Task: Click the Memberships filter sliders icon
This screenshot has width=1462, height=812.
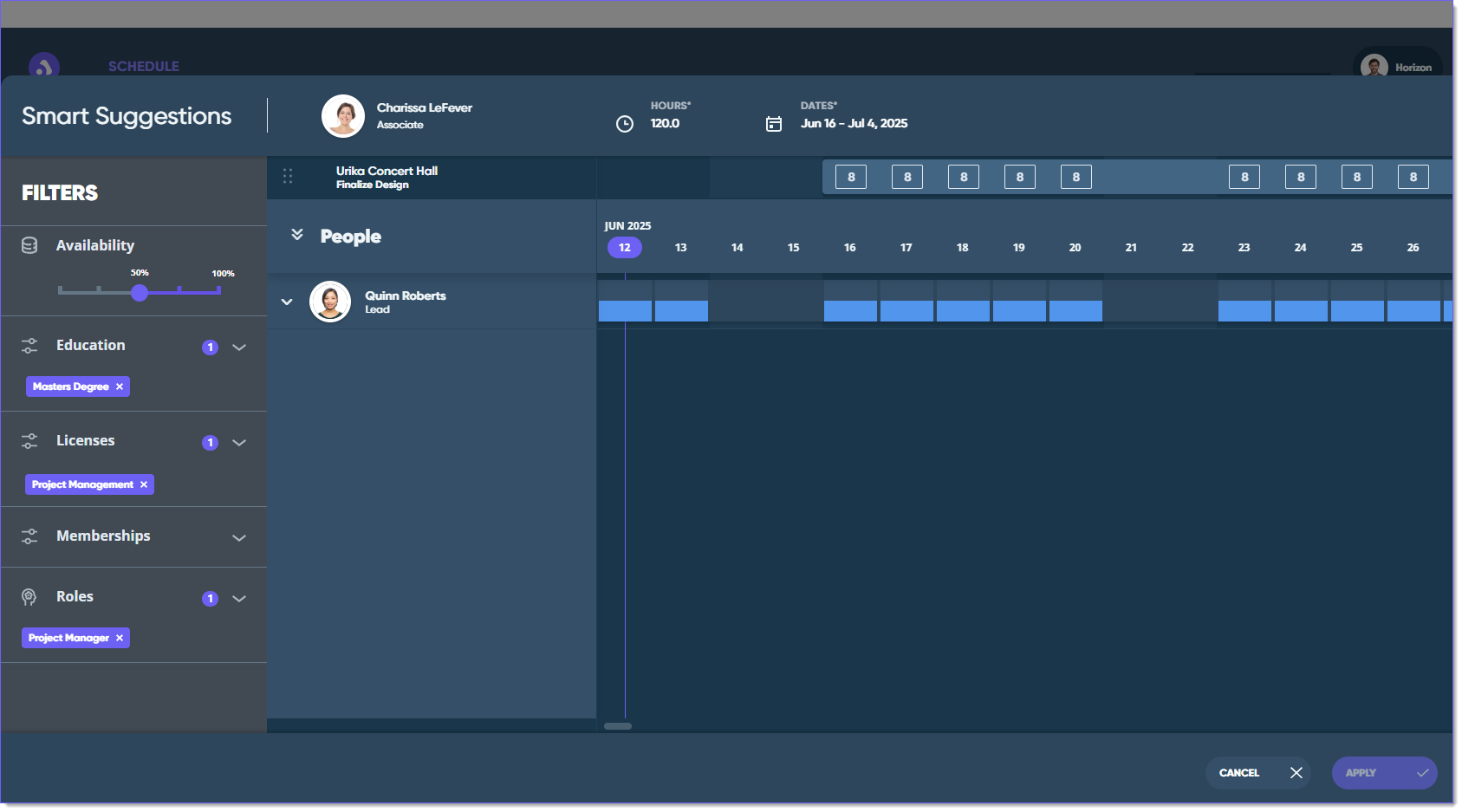Action: pos(29,536)
